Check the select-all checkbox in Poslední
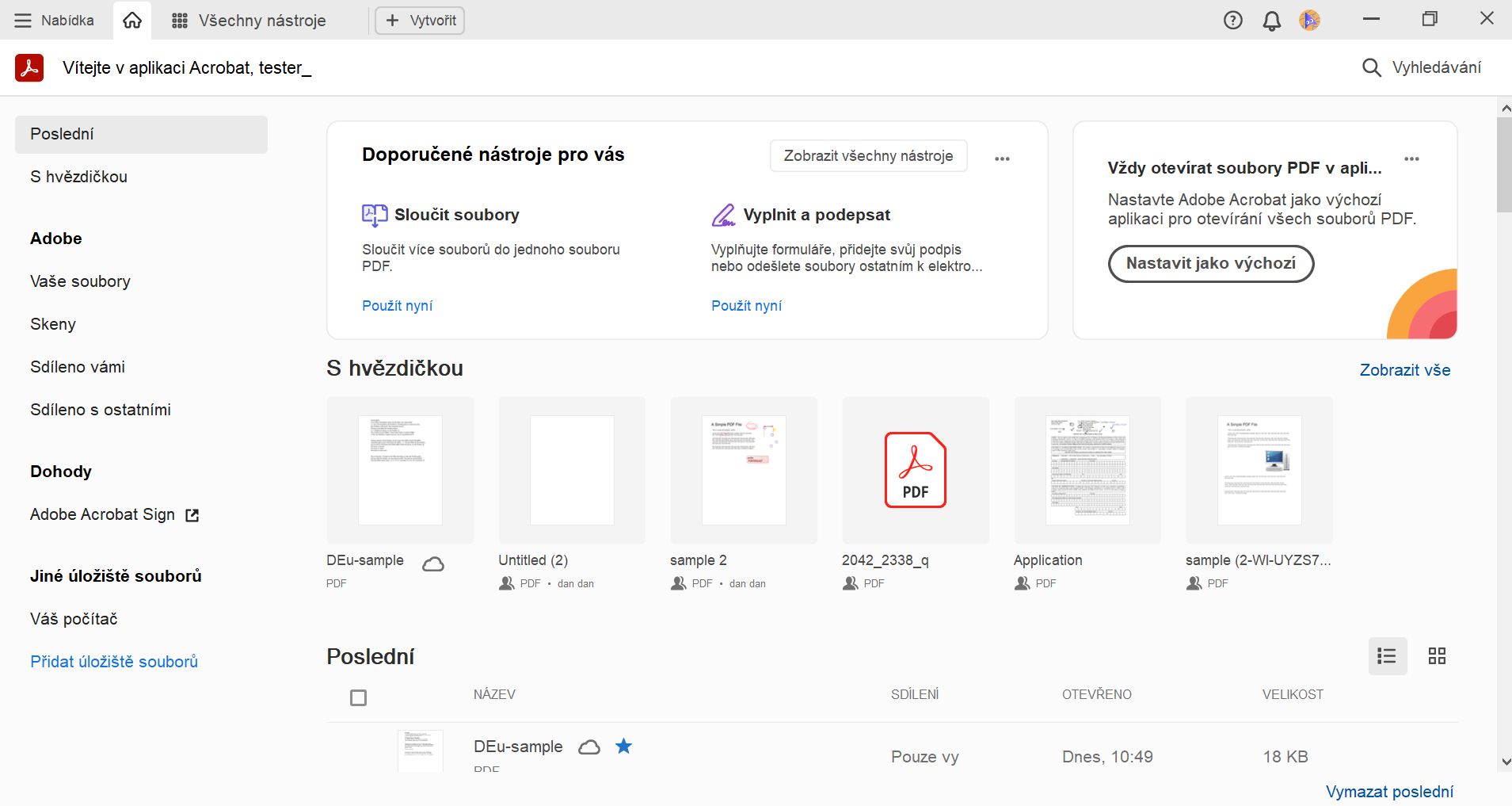The height and width of the screenshot is (806, 1512). point(359,697)
